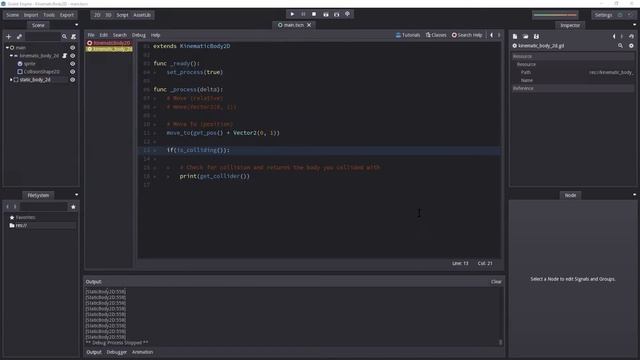This screenshot has width=640, height=360.
Task: Click the Inspector object history icon
Action: click(x=631, y=36)
